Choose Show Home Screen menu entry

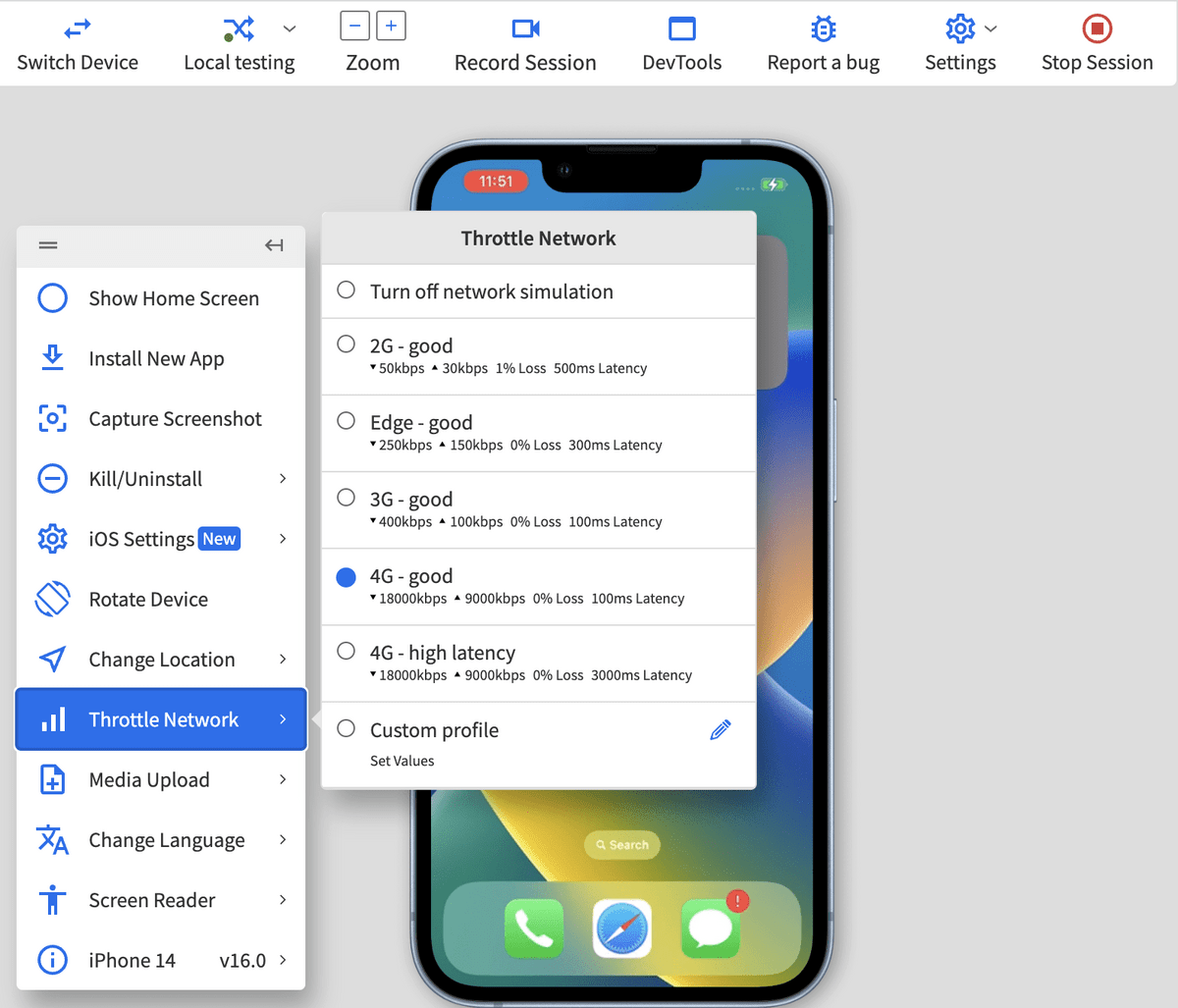(x=161, y=297)
